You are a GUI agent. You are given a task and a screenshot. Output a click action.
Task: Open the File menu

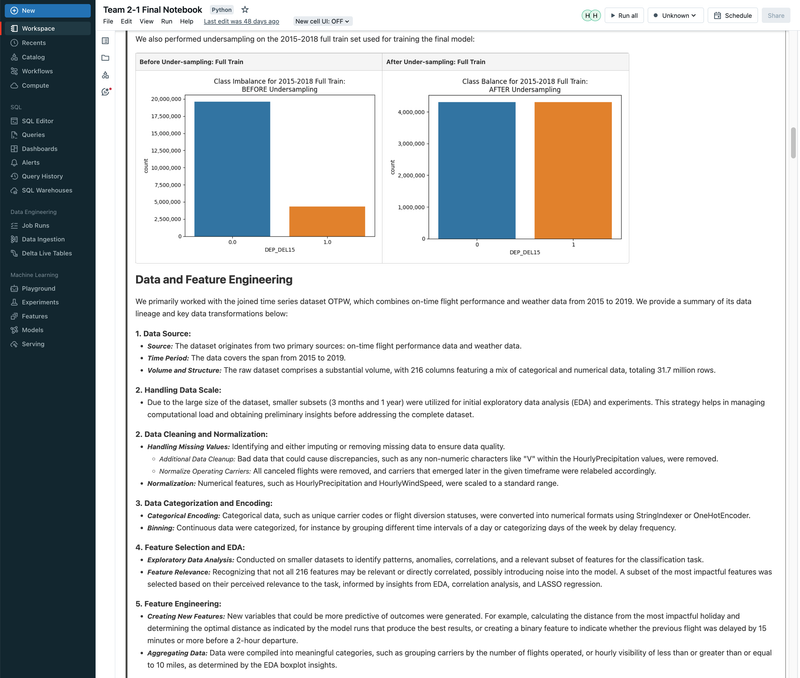(x=108, y=20)
